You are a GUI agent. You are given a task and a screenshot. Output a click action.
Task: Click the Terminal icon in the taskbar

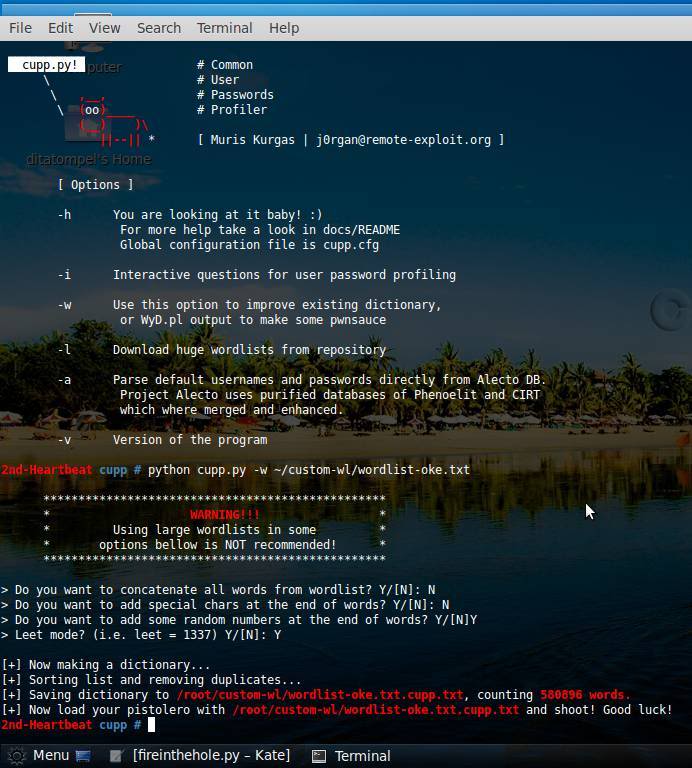click(x=319, y=756)
